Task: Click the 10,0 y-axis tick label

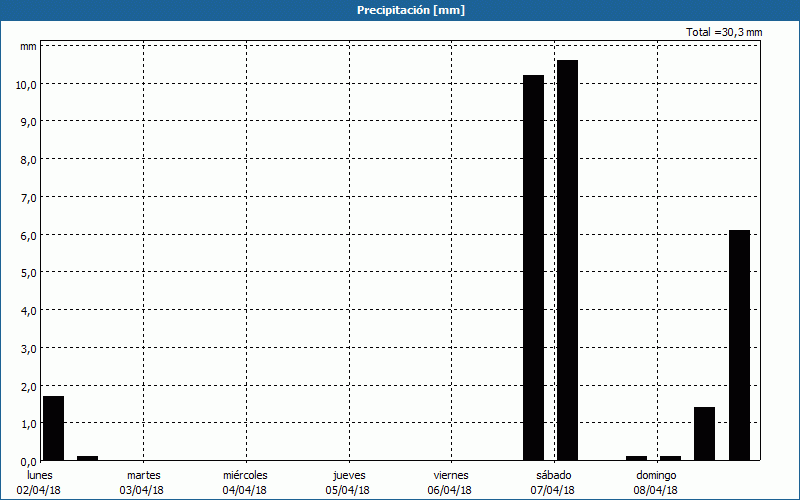Action: [26, 84]
